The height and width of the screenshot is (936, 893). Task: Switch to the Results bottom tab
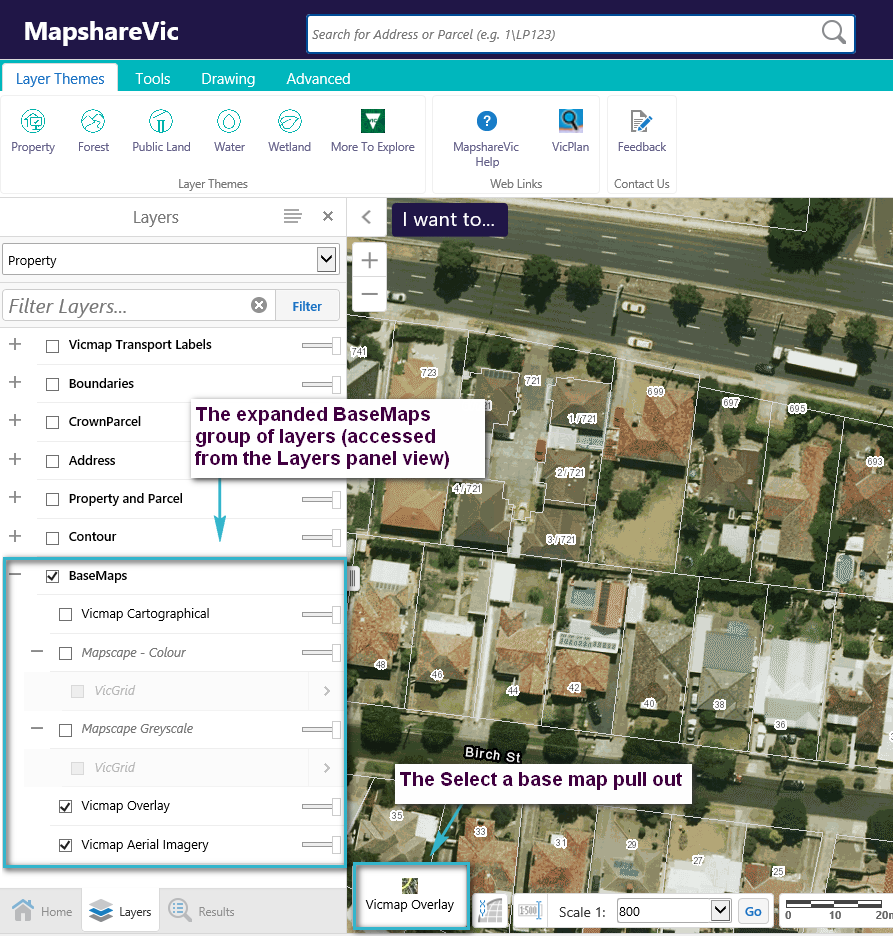click(x=202, y=911)
